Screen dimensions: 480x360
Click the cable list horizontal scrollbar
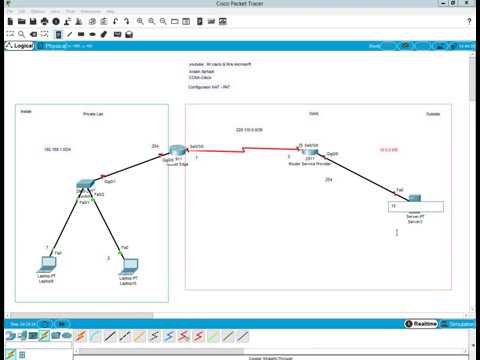[161, 350]
